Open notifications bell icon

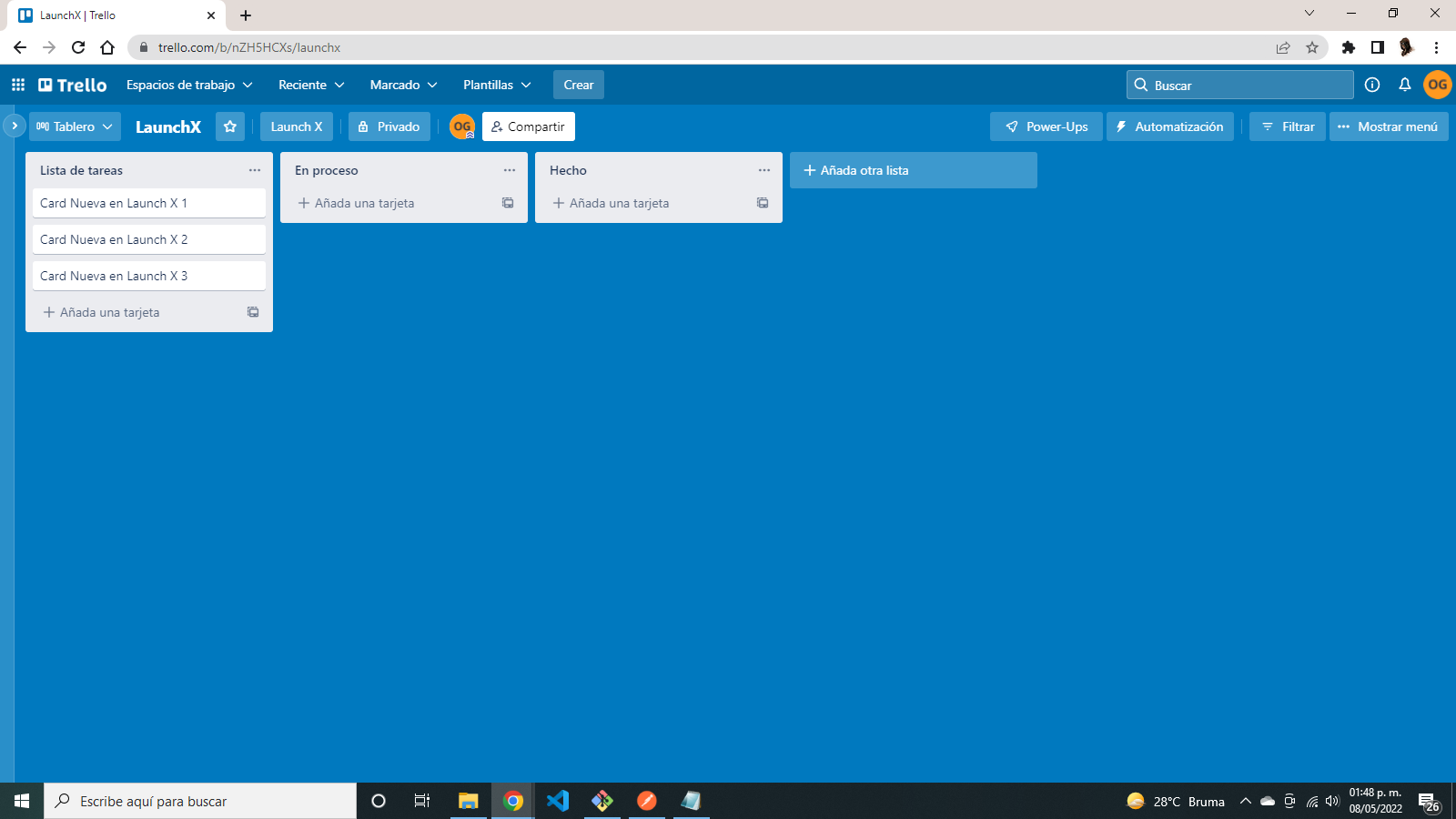[x=1405, y=85]
